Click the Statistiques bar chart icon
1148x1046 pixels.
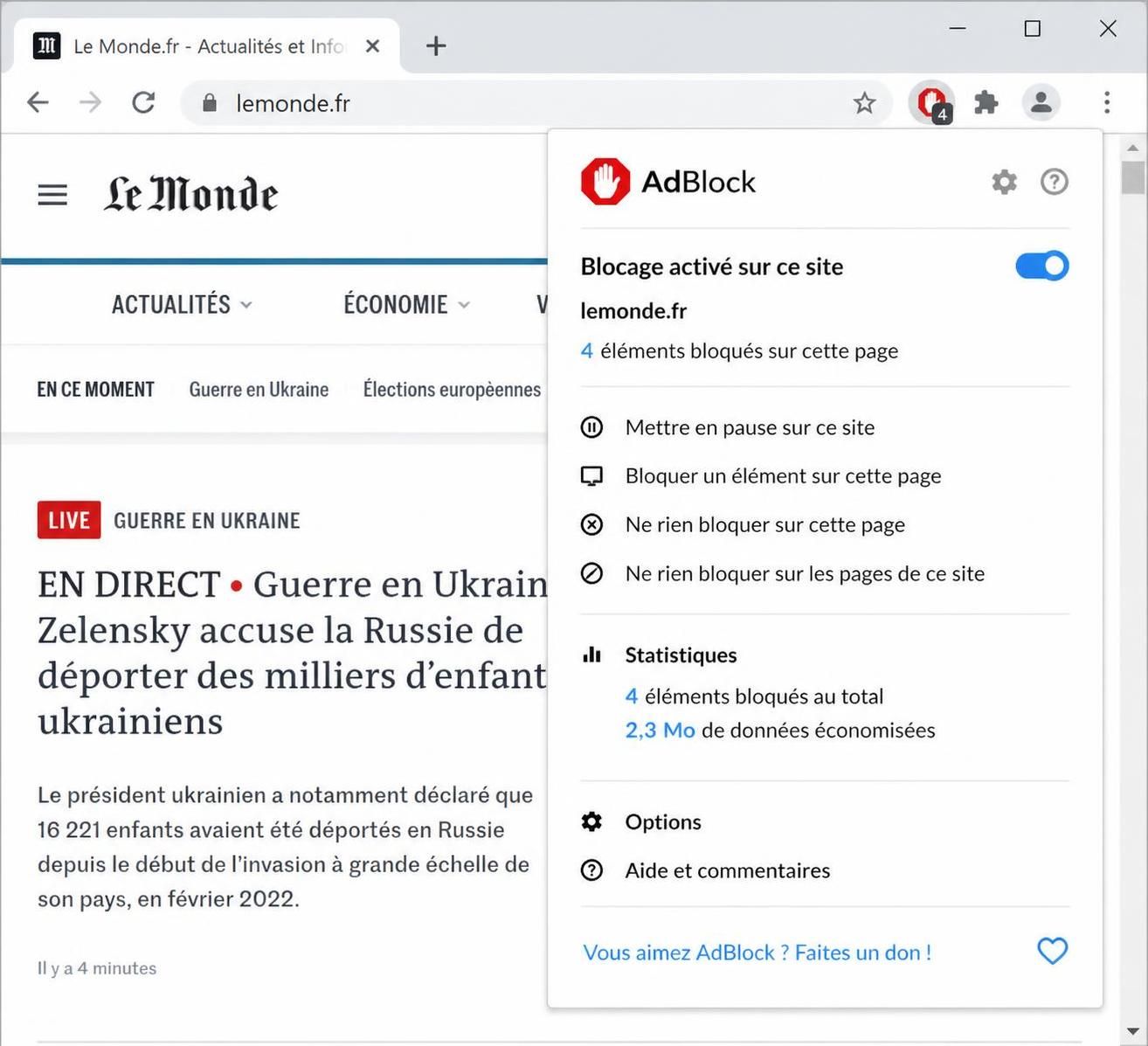click(591, 655)
